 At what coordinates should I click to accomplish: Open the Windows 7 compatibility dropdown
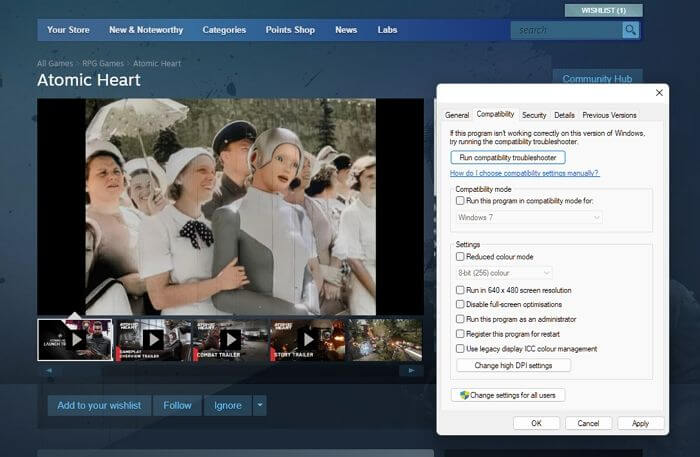(x=529, y=217)
